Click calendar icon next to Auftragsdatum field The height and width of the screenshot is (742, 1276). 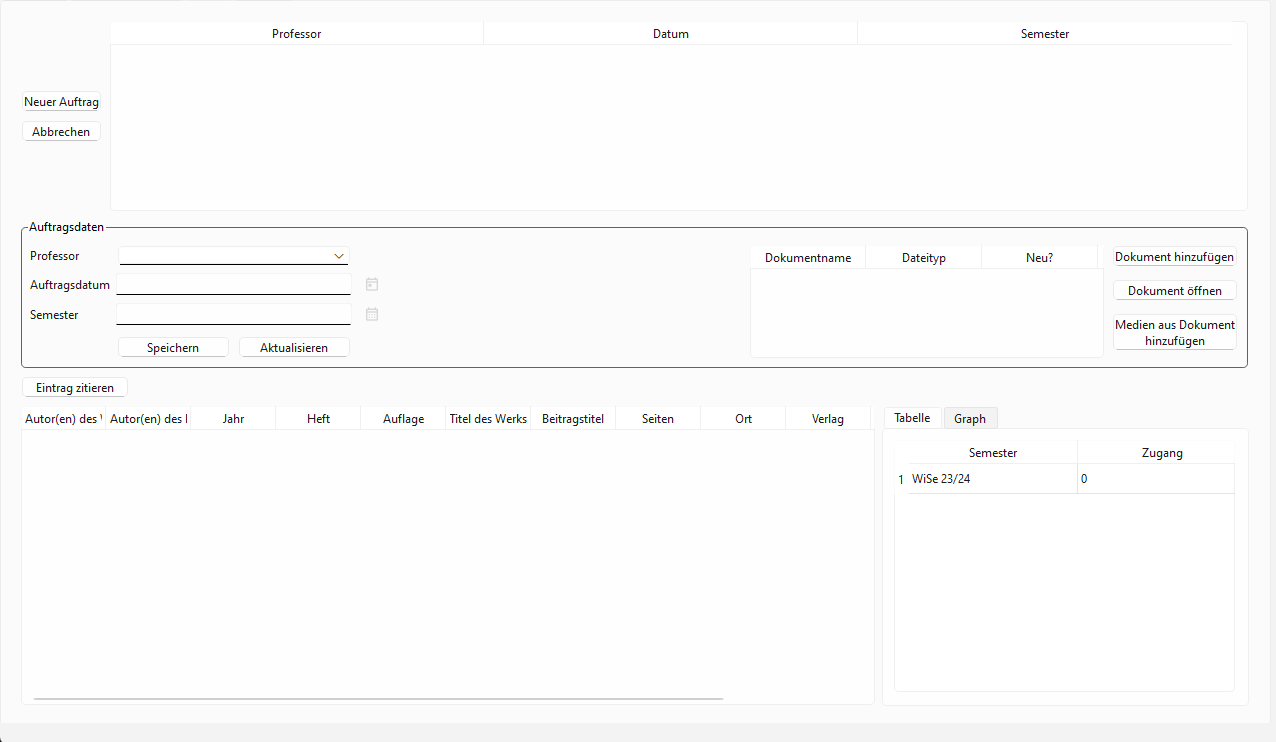pos(372,284)
